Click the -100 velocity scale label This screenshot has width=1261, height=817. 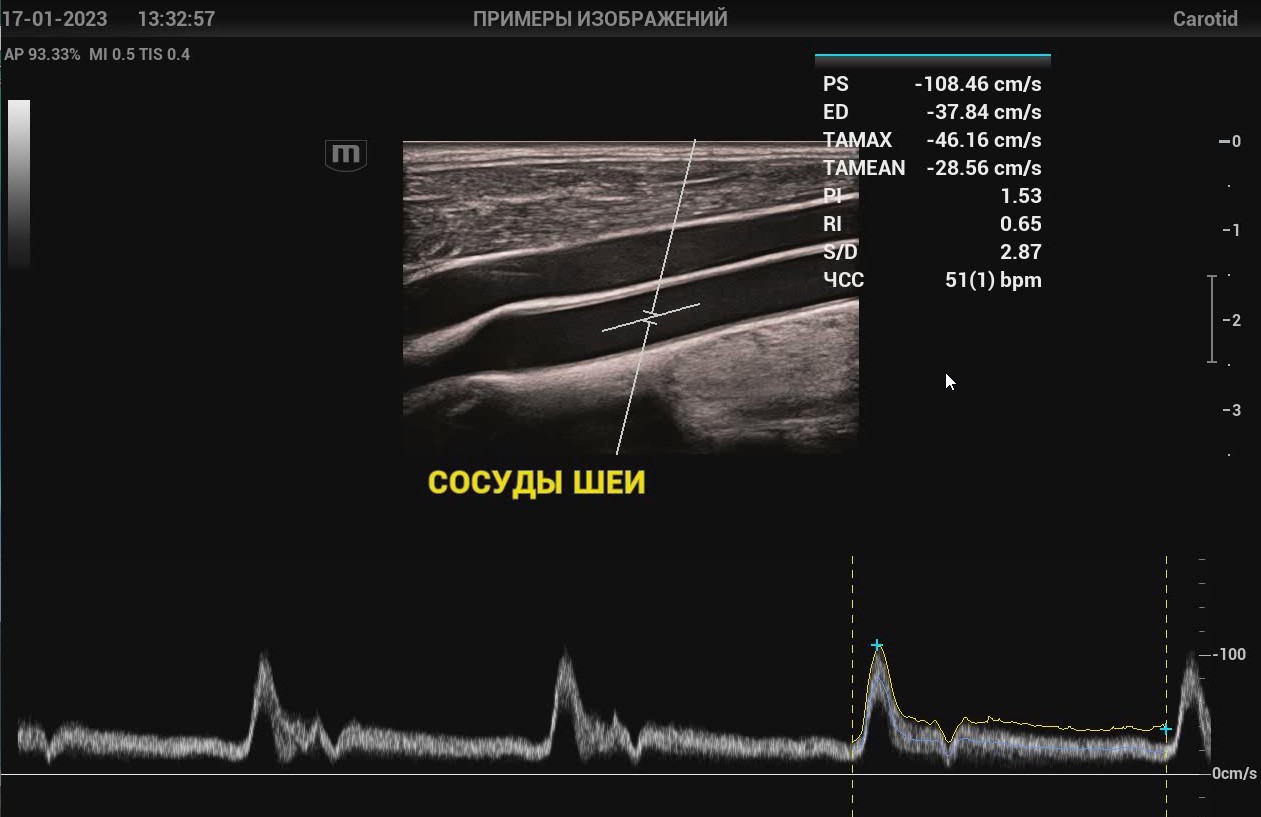[x=1230, y=654]
